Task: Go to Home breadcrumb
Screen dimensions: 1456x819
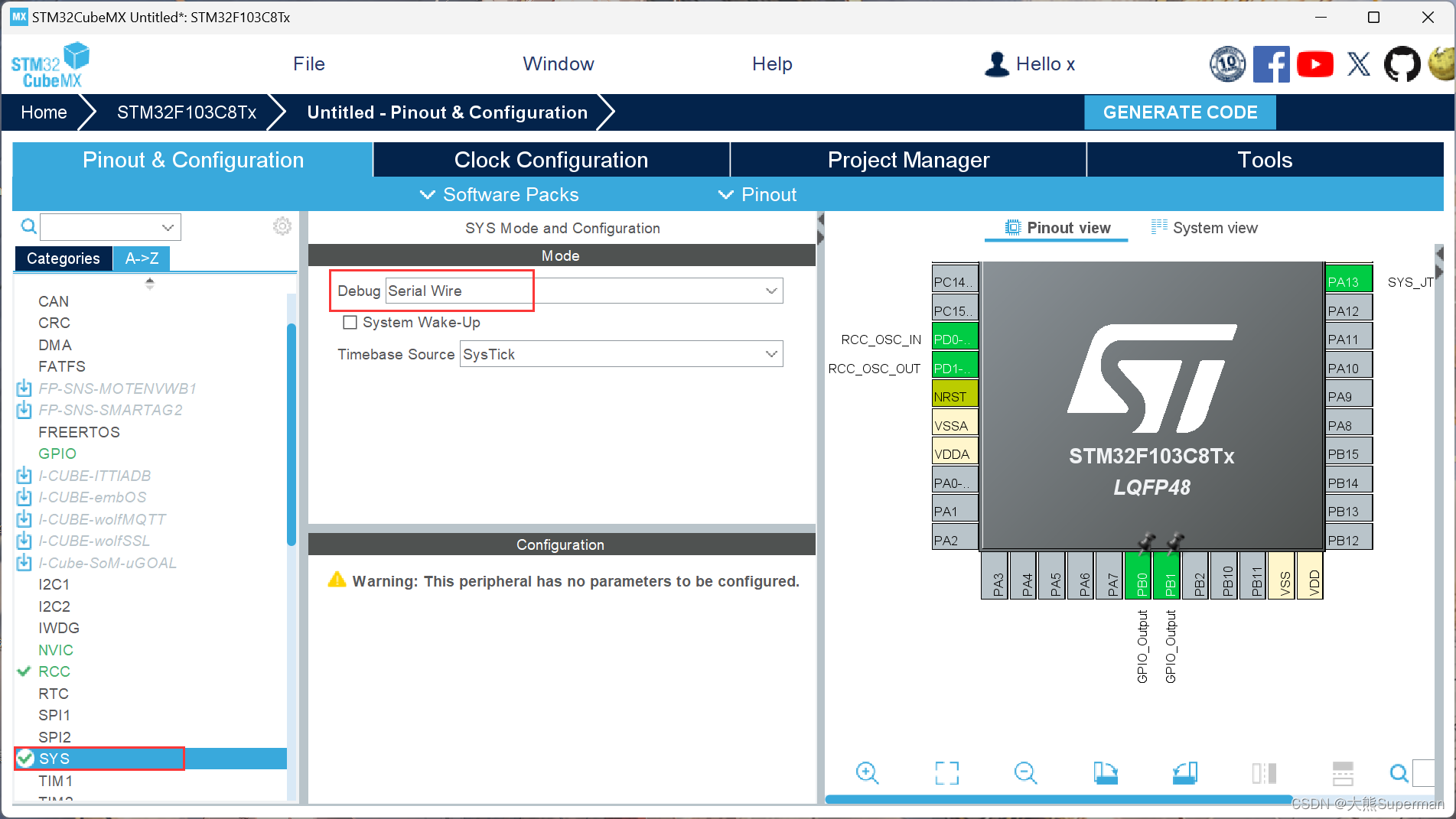Action: pyautogui.click(x=44, y=112)
